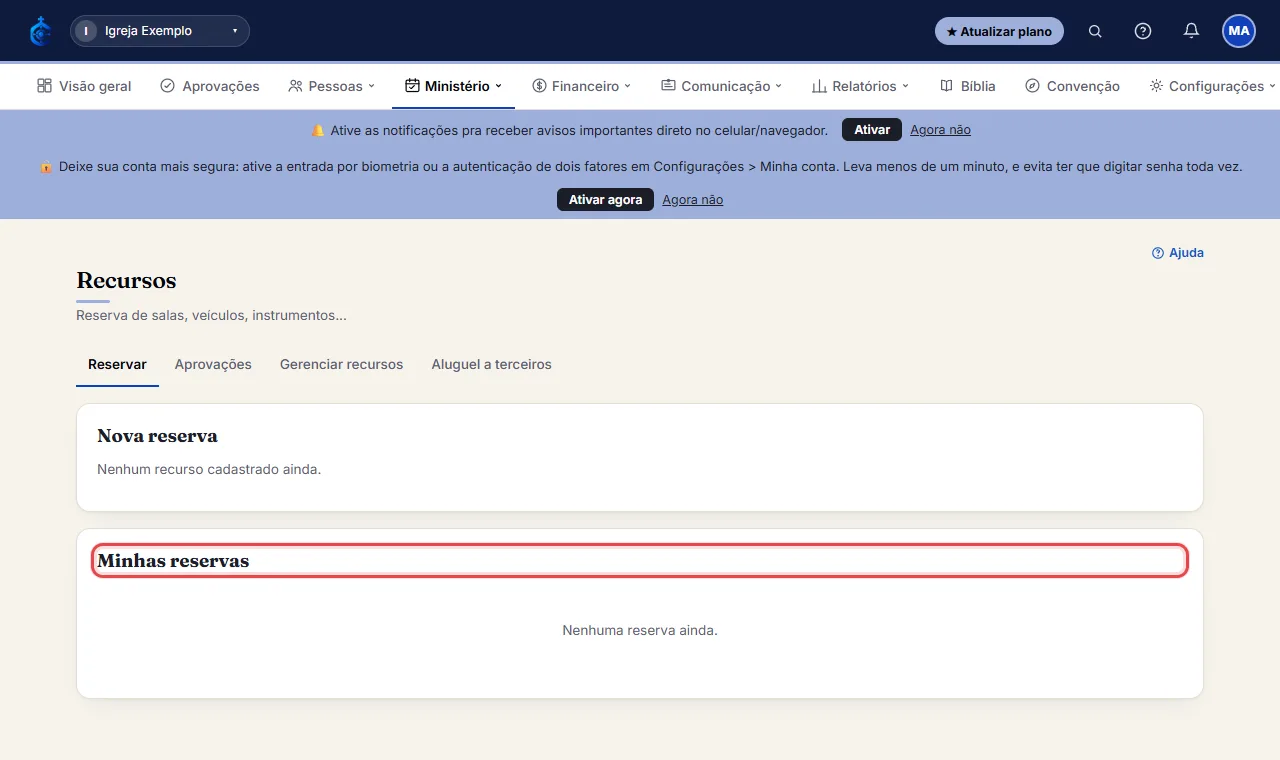Click the Financeiro dollar icon

539,86
